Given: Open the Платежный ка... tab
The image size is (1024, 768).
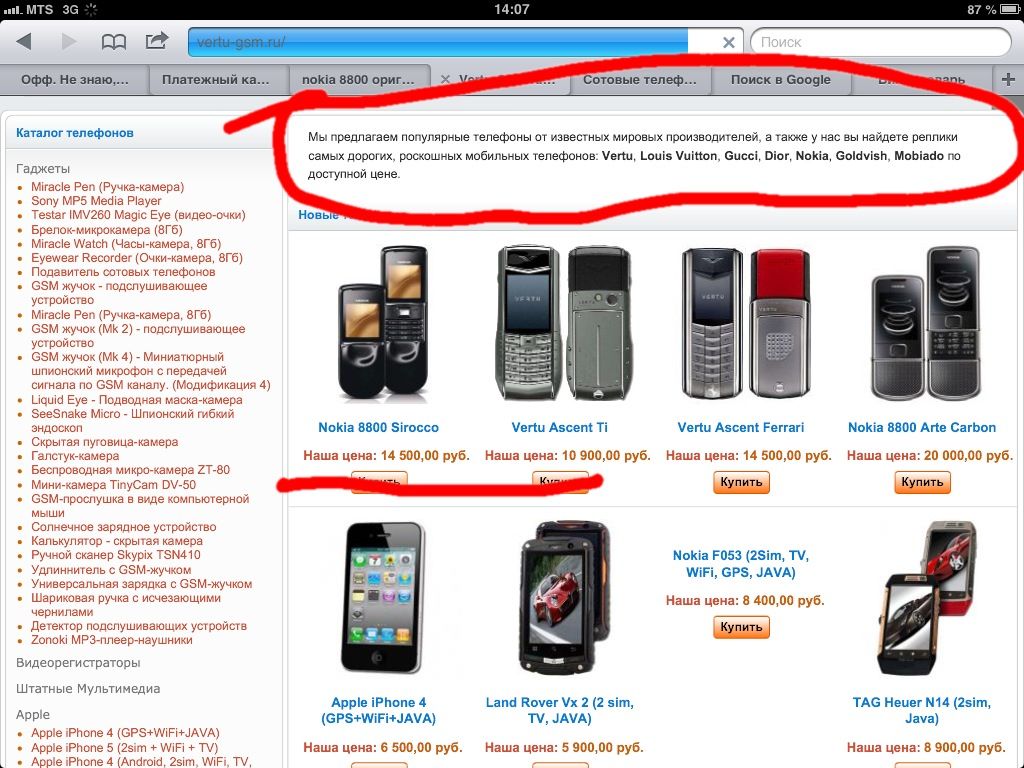Looking at the screenshot, I should (x=216, y=80).
